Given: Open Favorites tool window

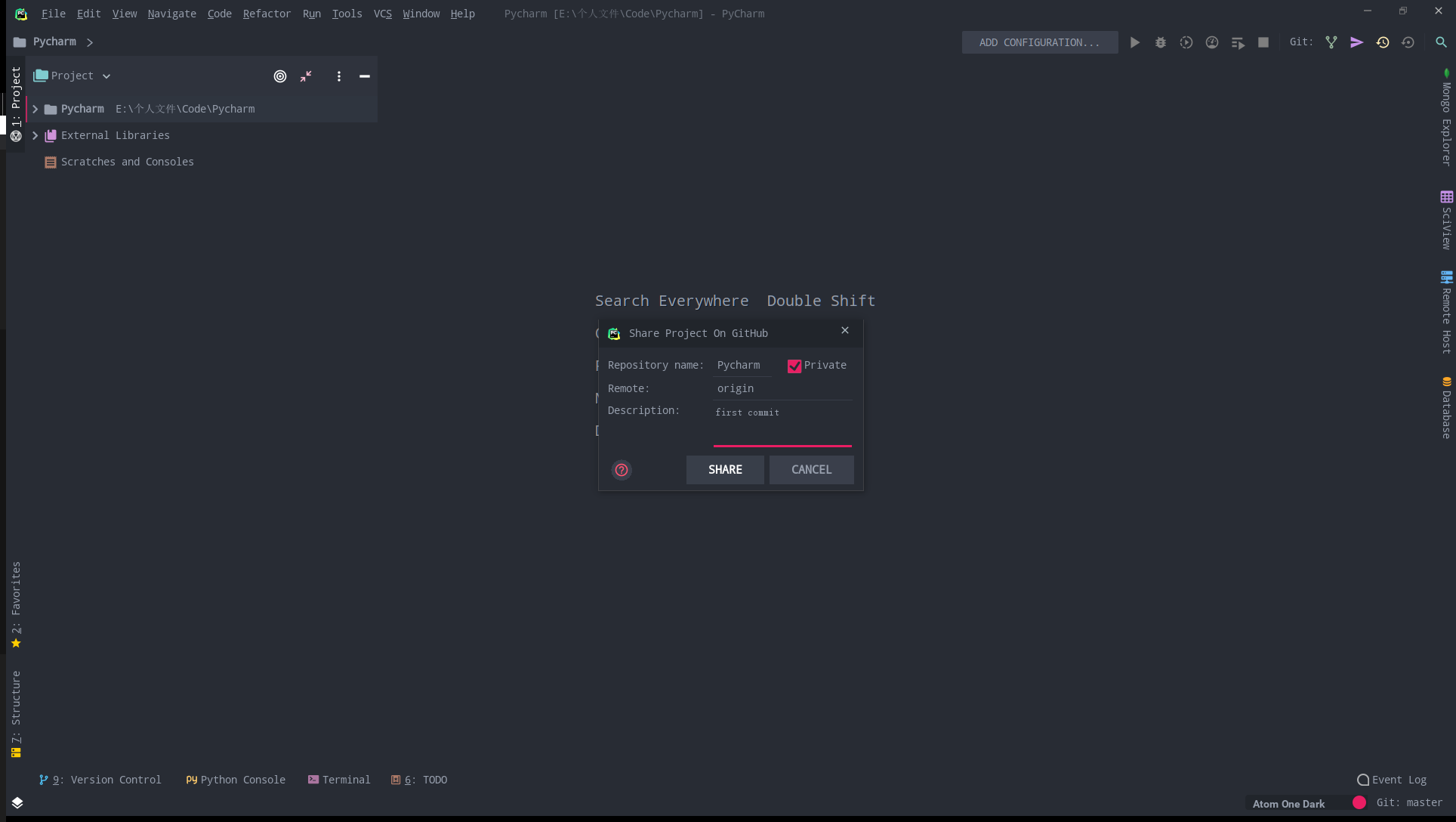Looking at the screenshot, I should [x=16, y=605].
